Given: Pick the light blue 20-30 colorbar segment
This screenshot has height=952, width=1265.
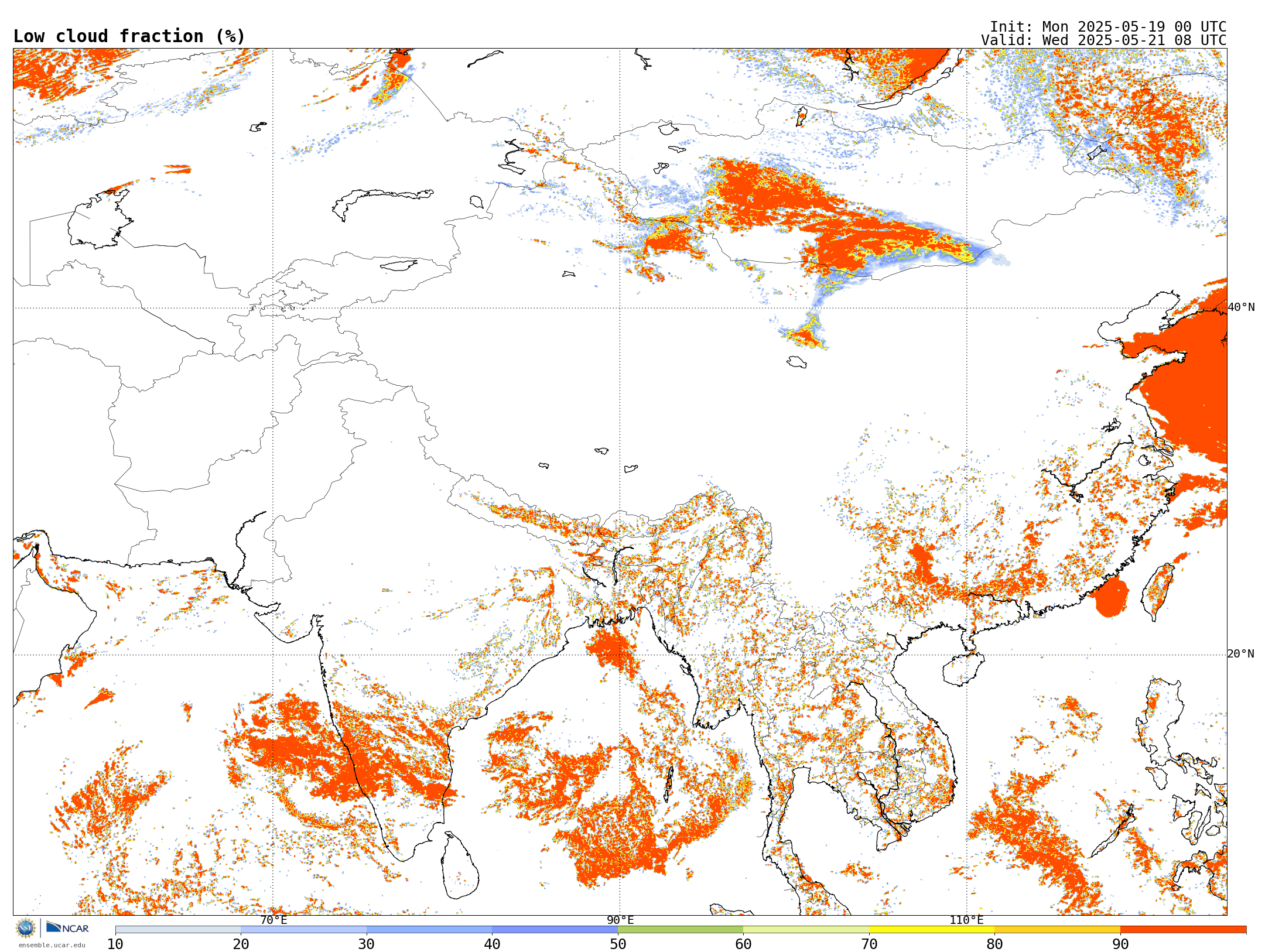Looking at the screenshot, I should tap(304, 930).
